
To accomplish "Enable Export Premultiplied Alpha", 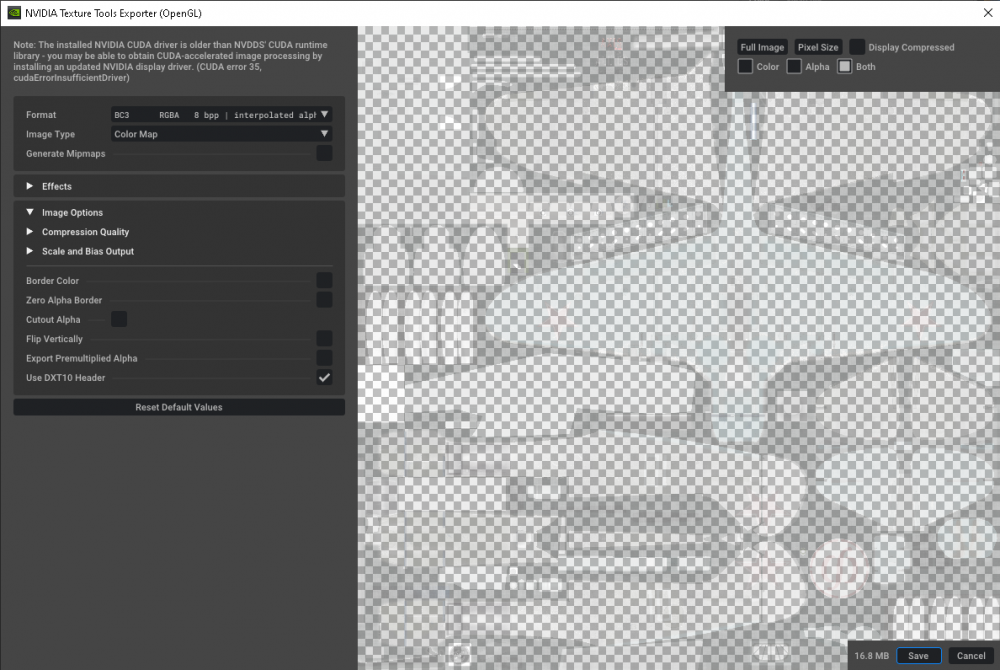I will (324, 358).
